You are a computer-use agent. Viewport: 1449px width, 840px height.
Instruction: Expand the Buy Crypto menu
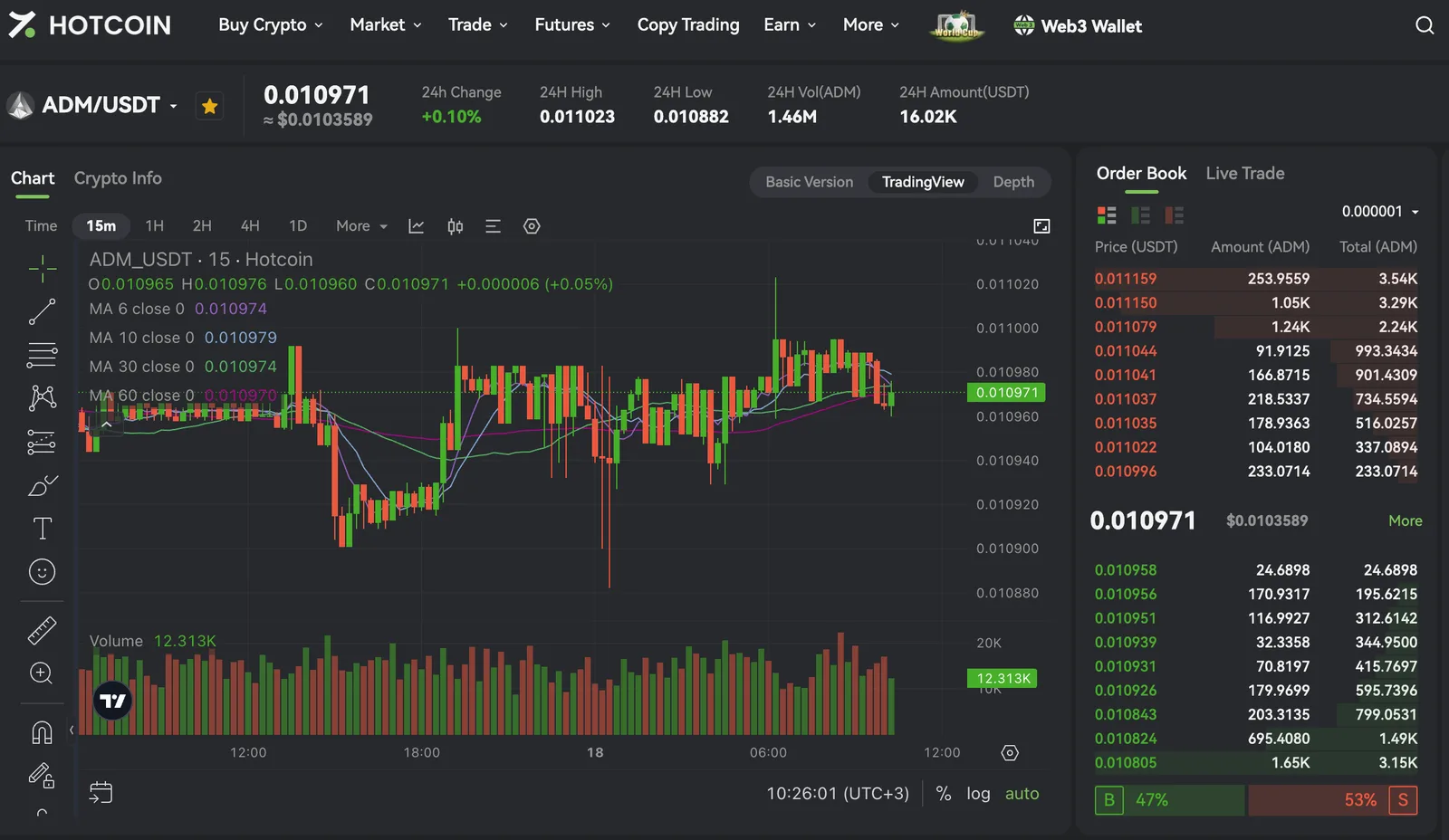coord(270,25)
